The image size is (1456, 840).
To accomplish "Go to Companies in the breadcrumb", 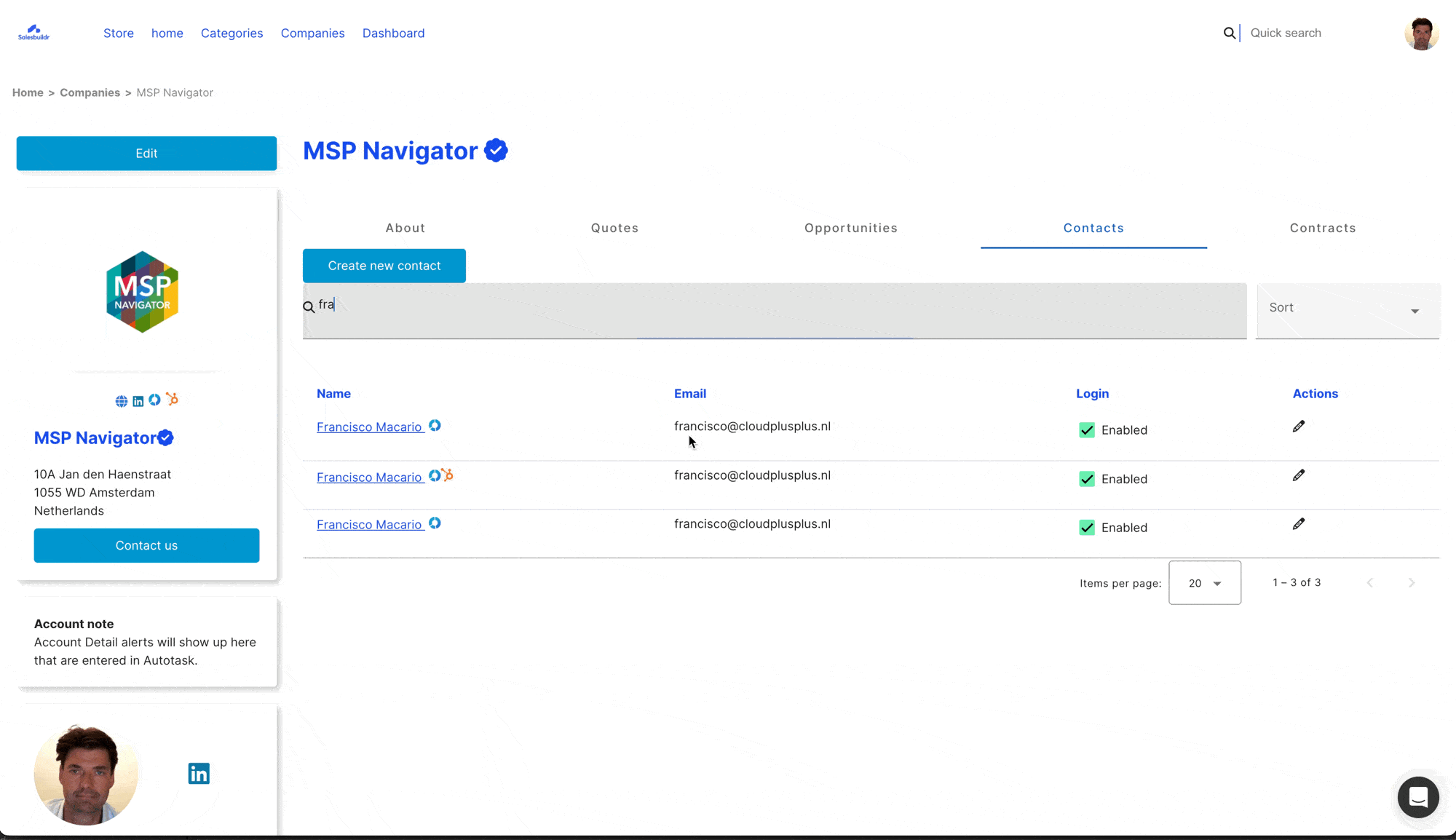I will (x=90, y=92).
